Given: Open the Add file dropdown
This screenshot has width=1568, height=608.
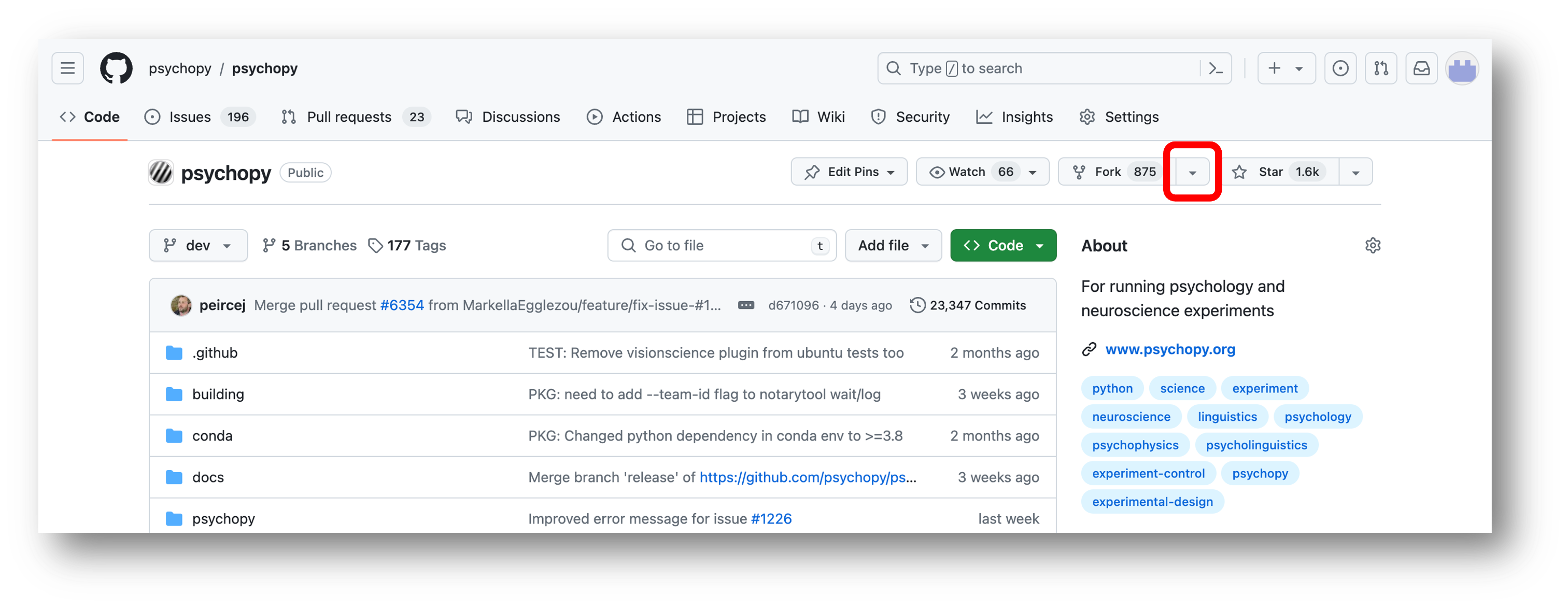Looking at the screenshot, I should coord(893,245).
